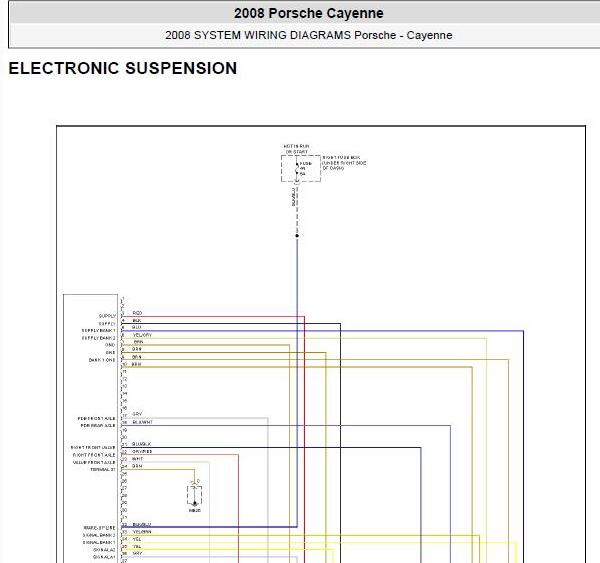Click the "2008 SYSTEM WIRING DIAGRAMS Porsche - Cayenne" subtitle
Screen dimensions: 600x563
coord(308,35)
